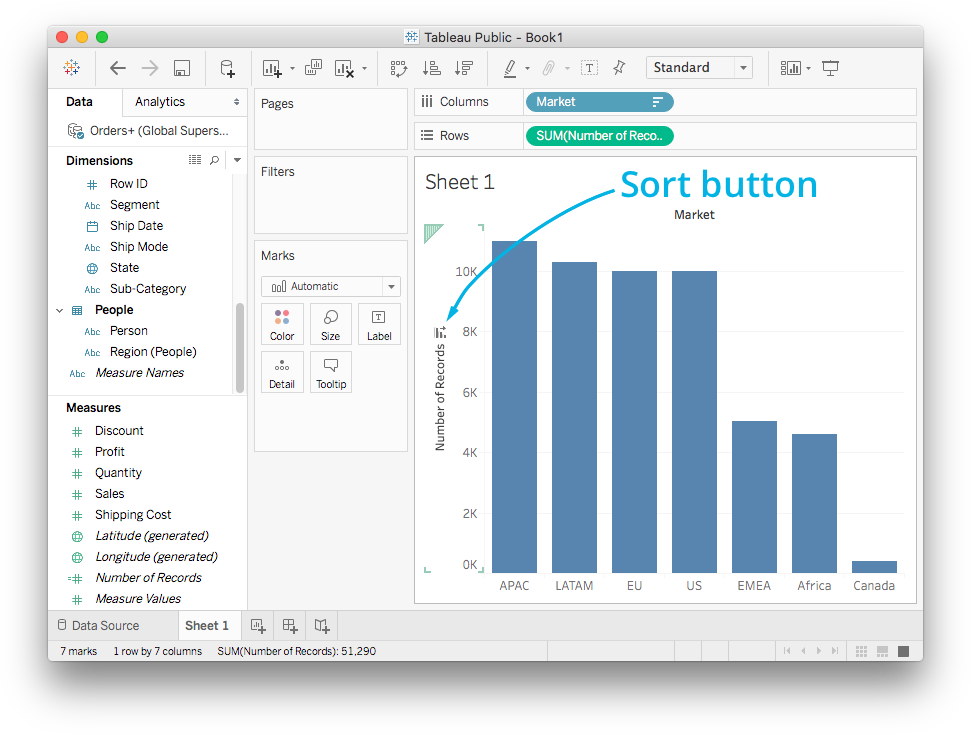The image size is (971, 735).
Task: Click the new story icon
Action: pyautogui.click(x=322, y=626)
